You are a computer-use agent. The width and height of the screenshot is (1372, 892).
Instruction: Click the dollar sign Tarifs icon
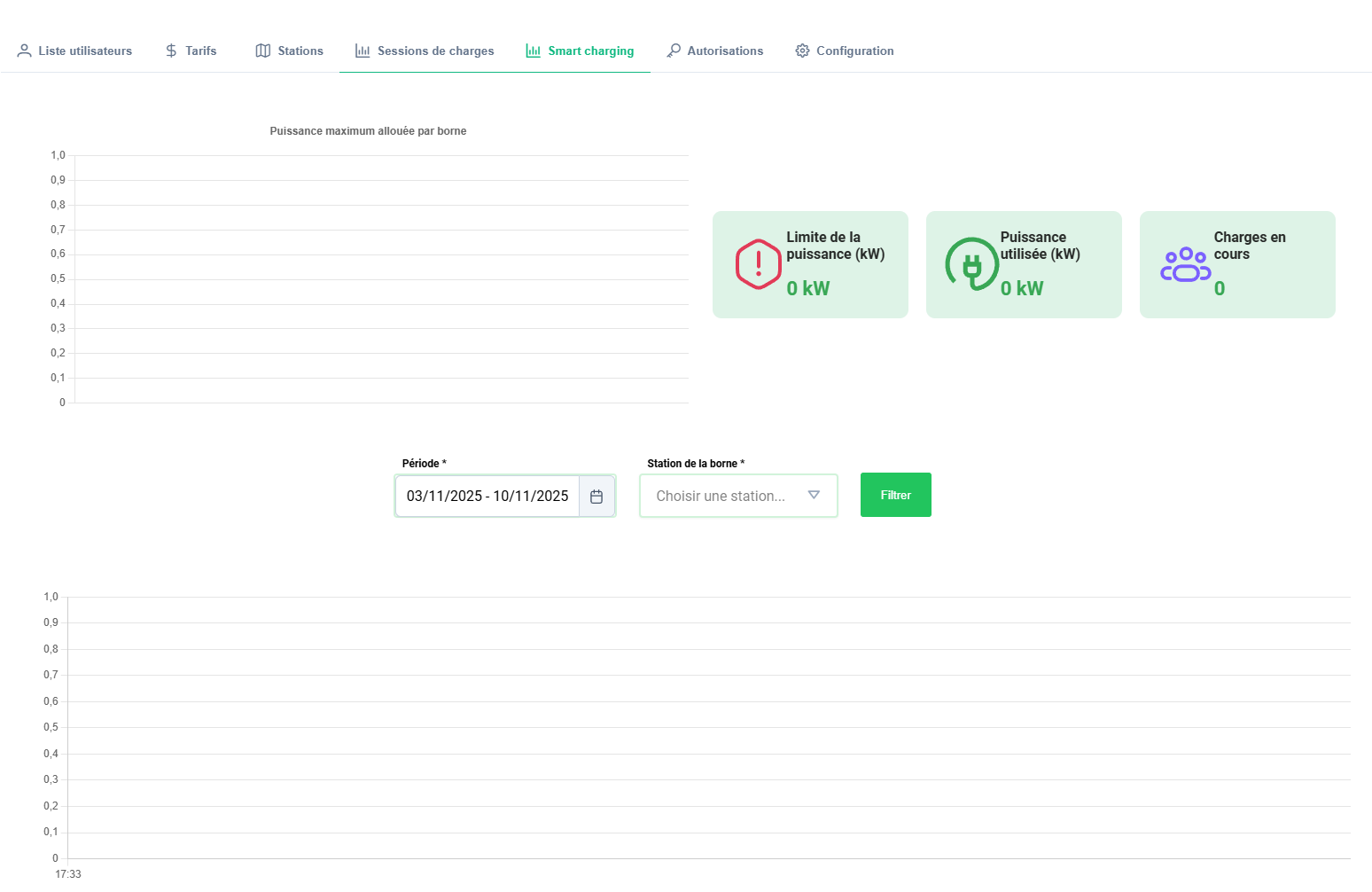click(171, 51)
